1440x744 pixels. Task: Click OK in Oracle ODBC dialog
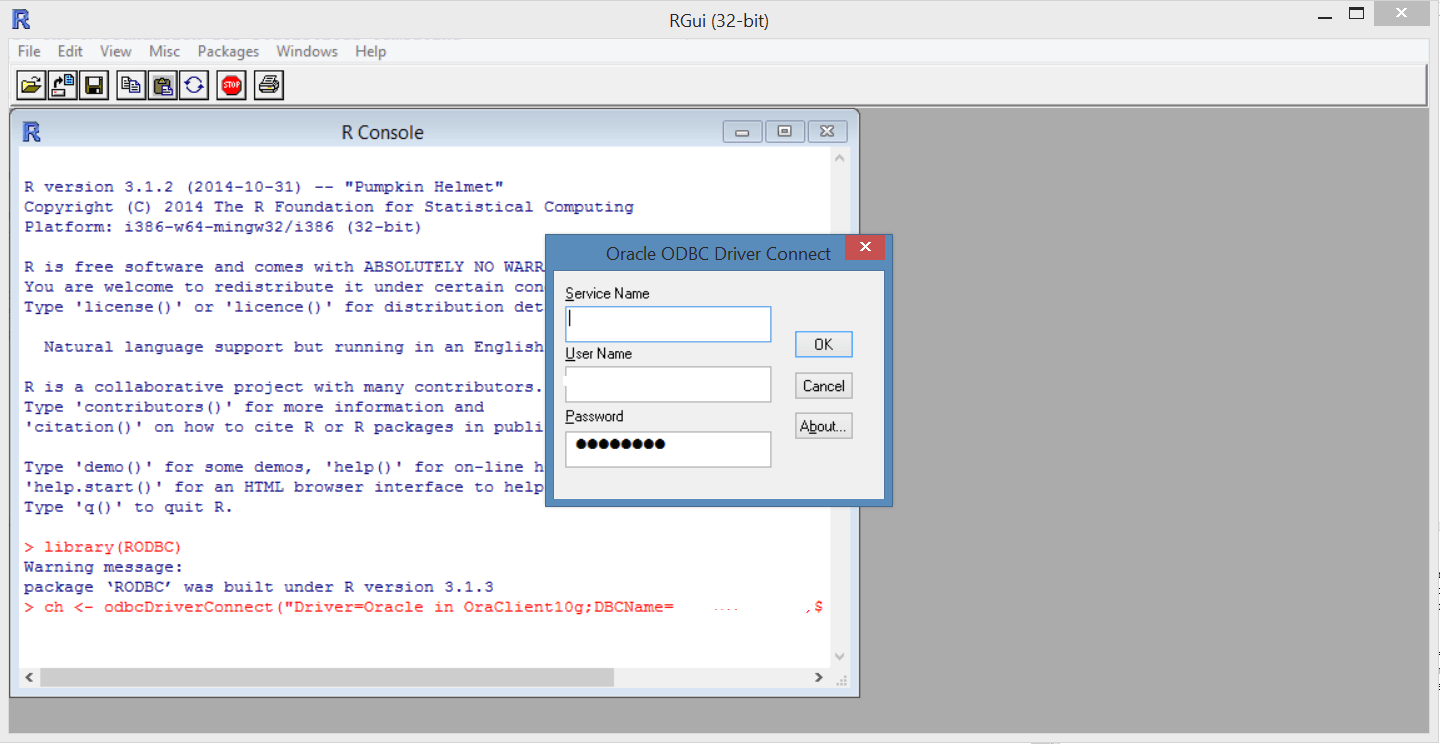click(x=824, y=344)
